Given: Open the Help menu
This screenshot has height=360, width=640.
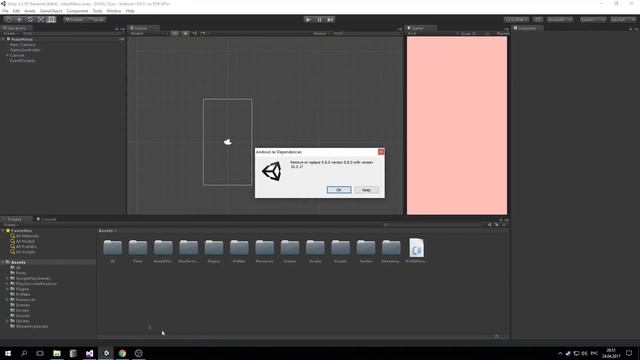Looking at the screenshot, I should pyautogui.click(x=130, y=11).
